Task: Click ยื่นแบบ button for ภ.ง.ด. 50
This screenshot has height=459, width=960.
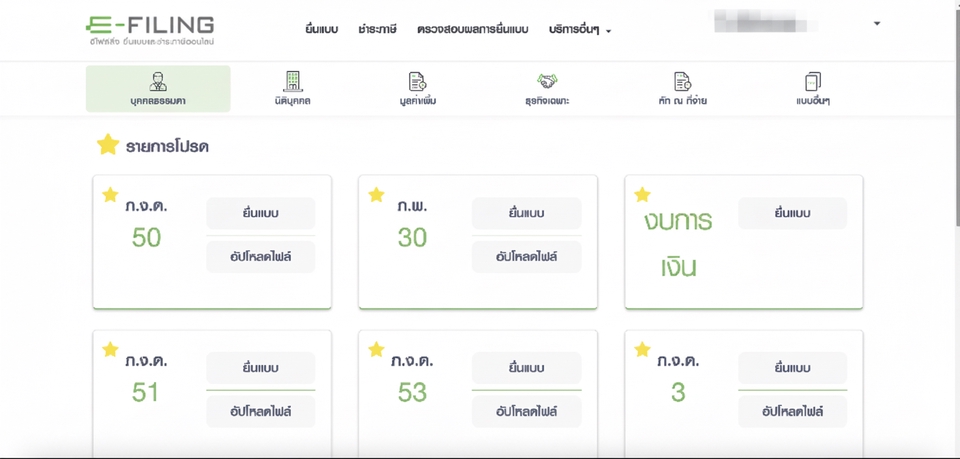Action: pyautogui.click(x=260, y=213)
